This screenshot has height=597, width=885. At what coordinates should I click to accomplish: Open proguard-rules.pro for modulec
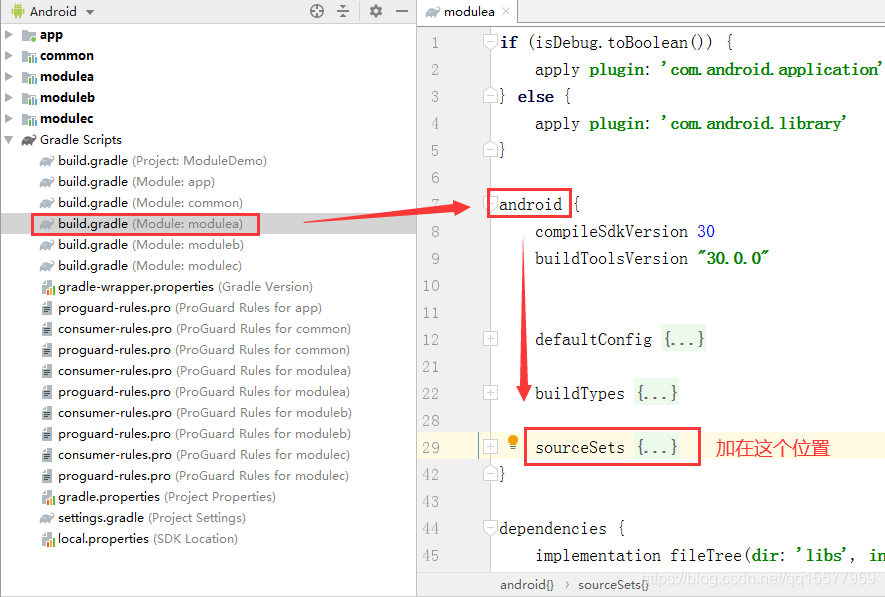tap(195, 476)
